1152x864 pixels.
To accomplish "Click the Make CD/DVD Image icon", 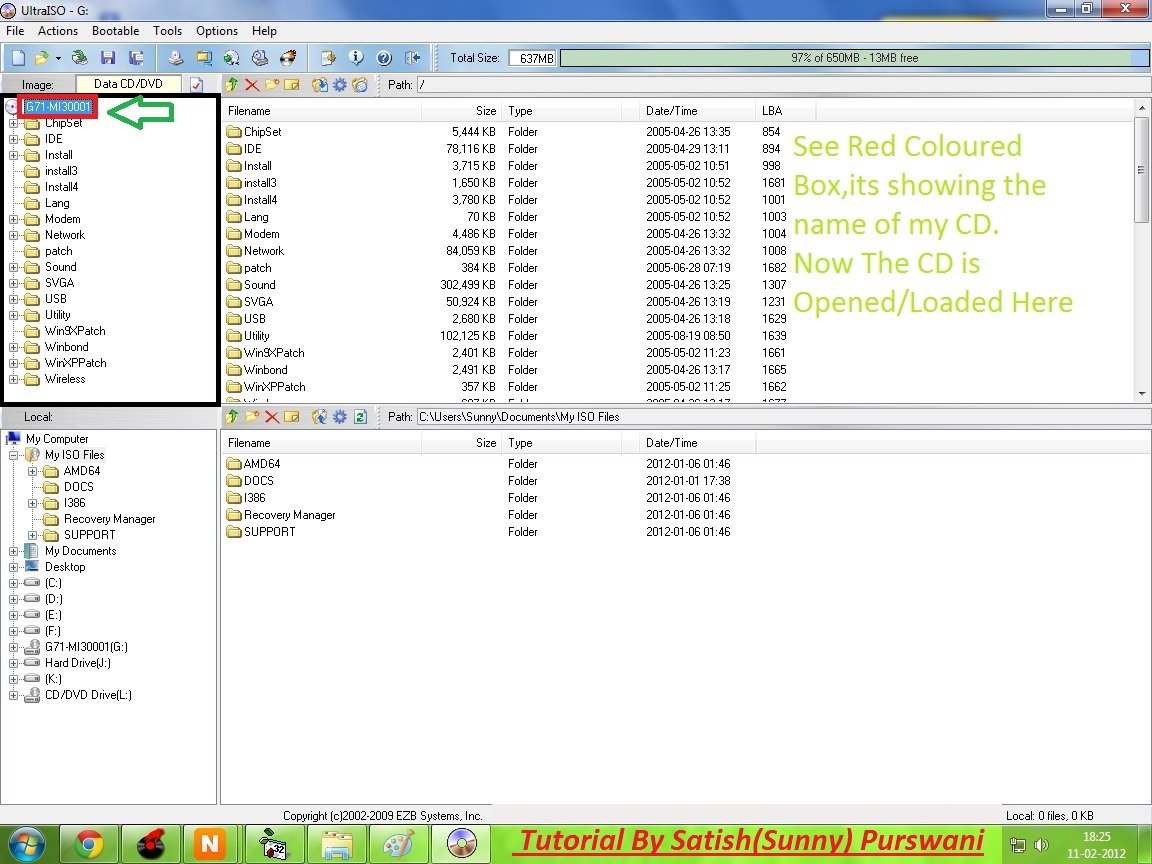I will point(175,58).
